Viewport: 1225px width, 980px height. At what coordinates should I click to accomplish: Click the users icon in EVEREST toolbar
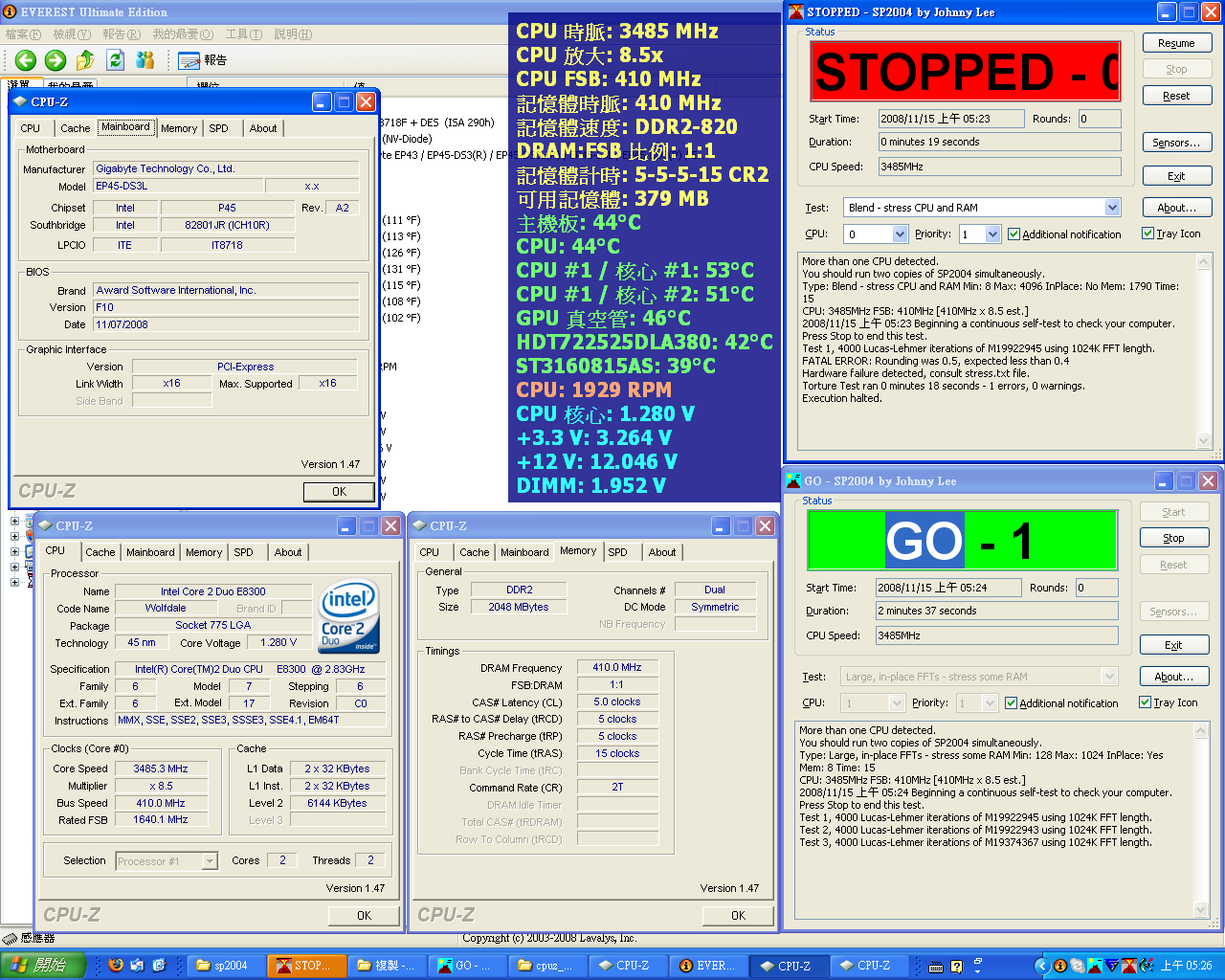(145, 60)
